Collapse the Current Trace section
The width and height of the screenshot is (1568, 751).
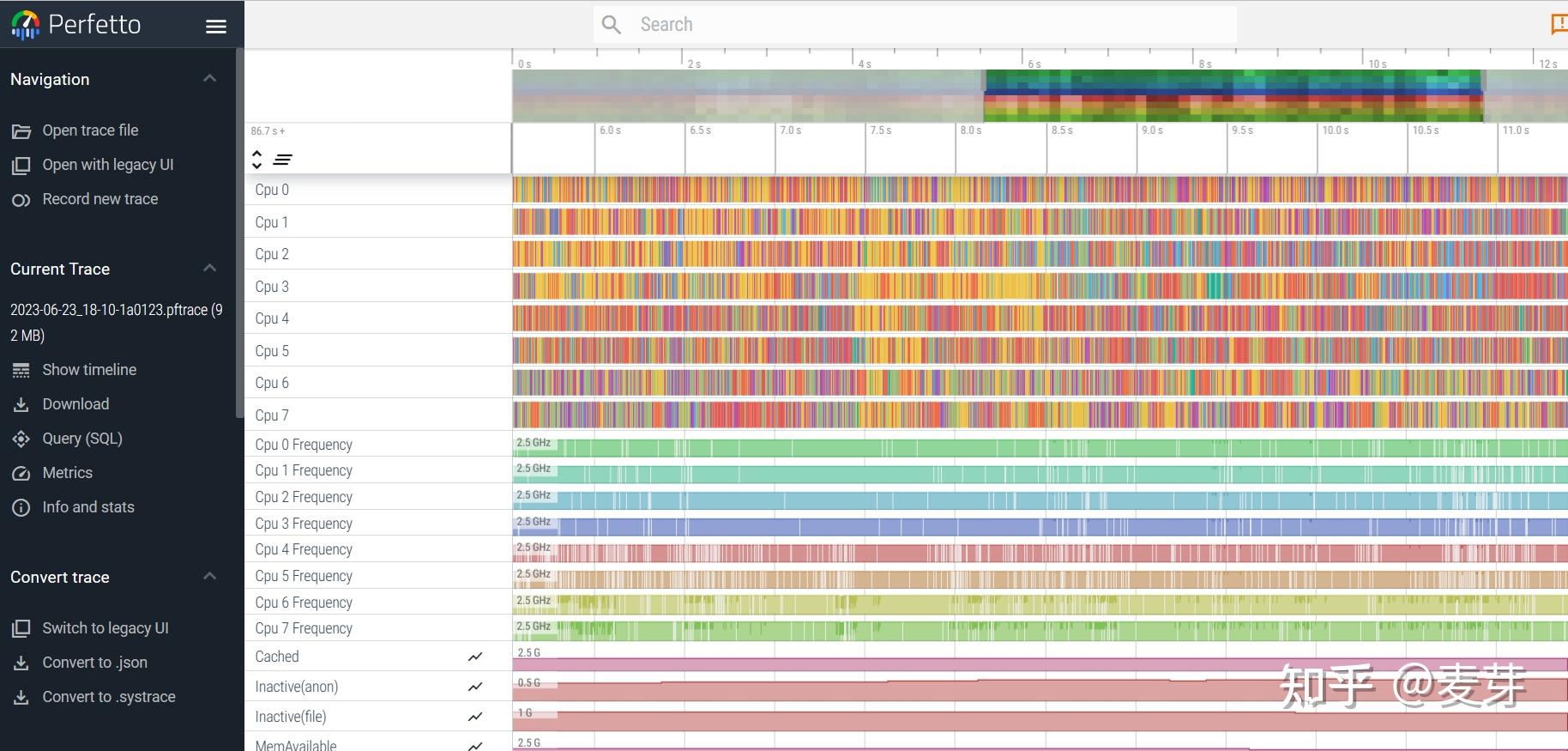point(209,269)
